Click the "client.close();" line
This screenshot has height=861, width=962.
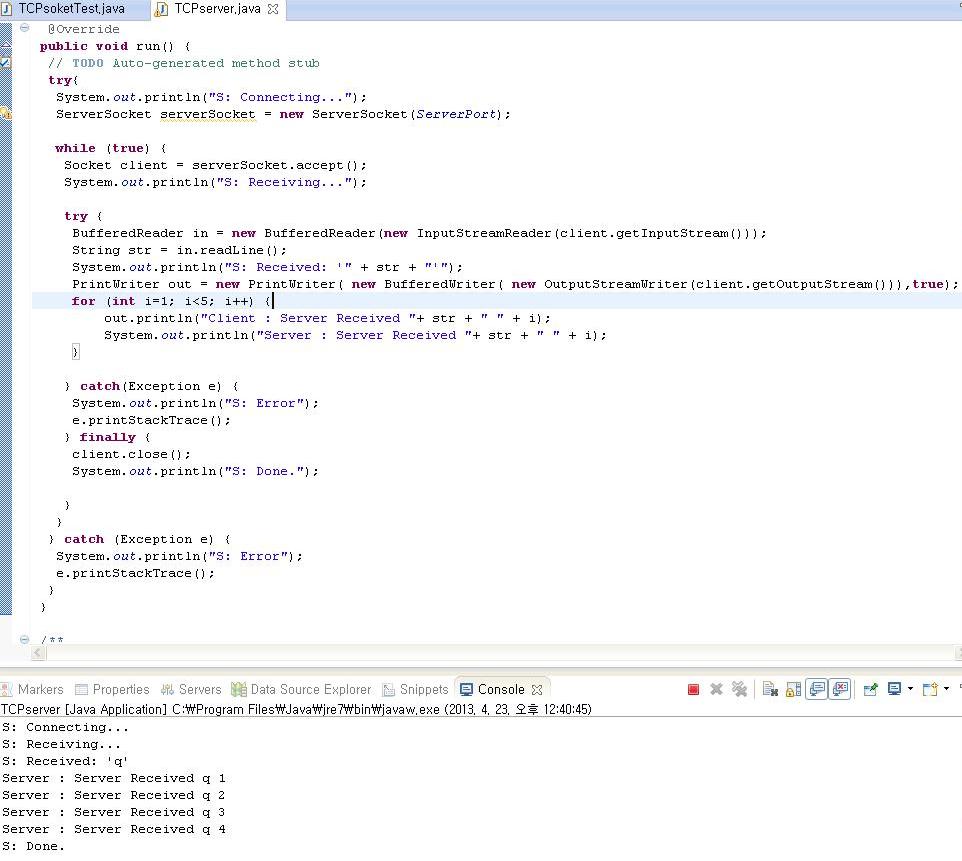point(131,454)
